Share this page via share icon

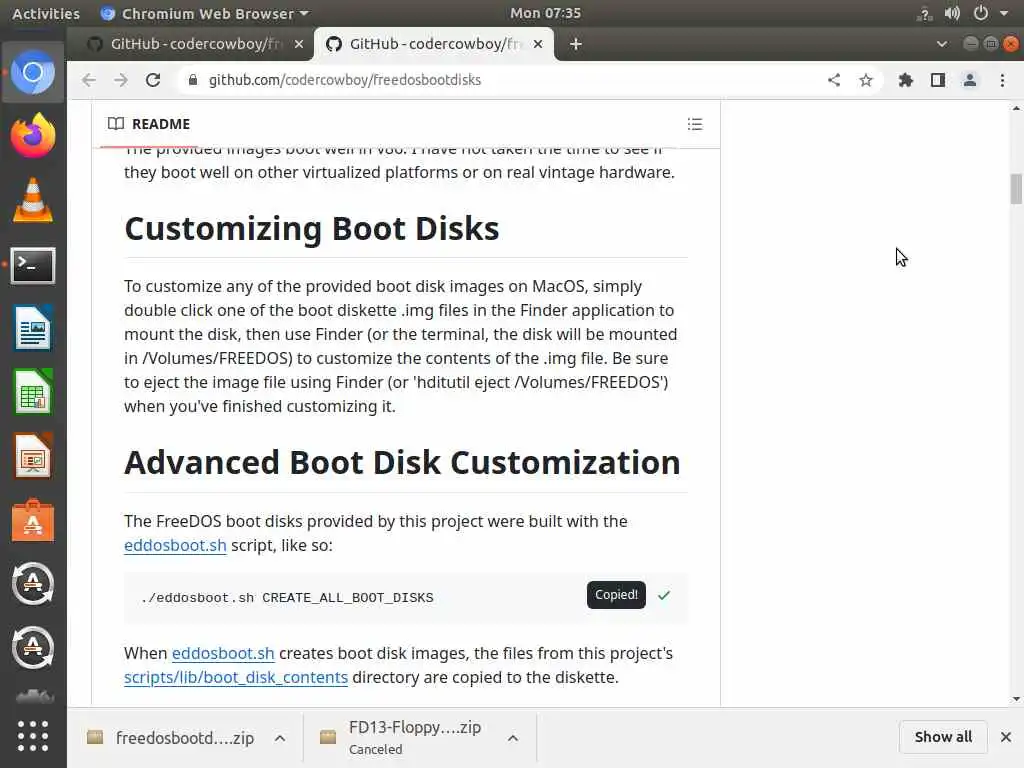click(834, 80)
